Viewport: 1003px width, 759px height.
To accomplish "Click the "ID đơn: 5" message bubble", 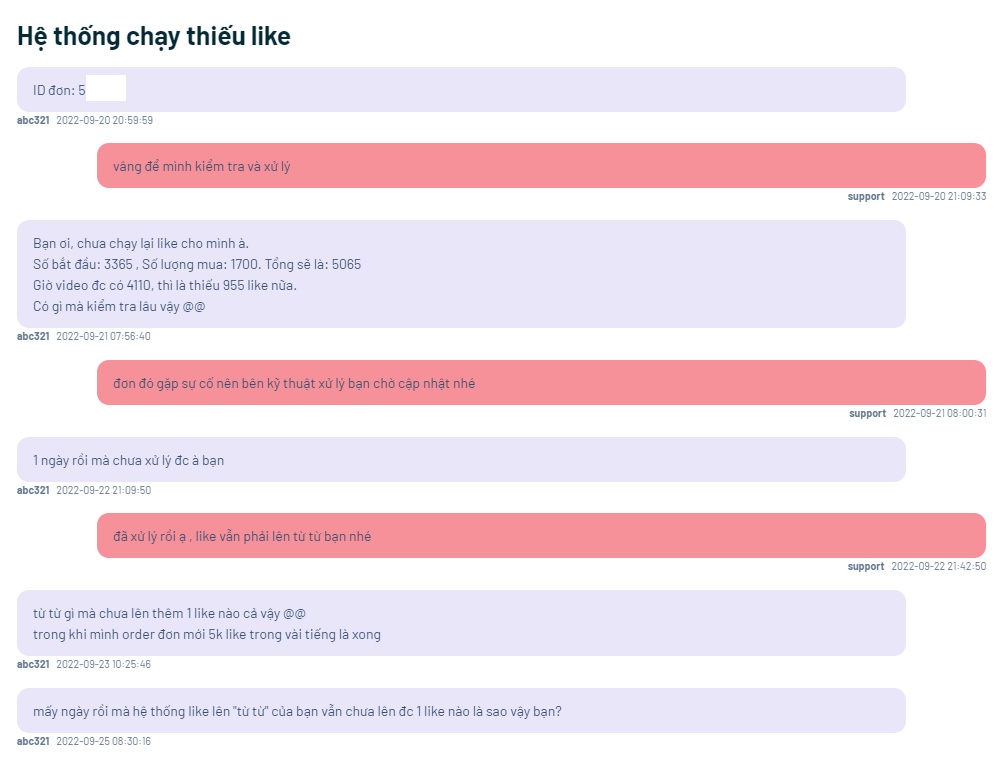I will pos(59,90).
